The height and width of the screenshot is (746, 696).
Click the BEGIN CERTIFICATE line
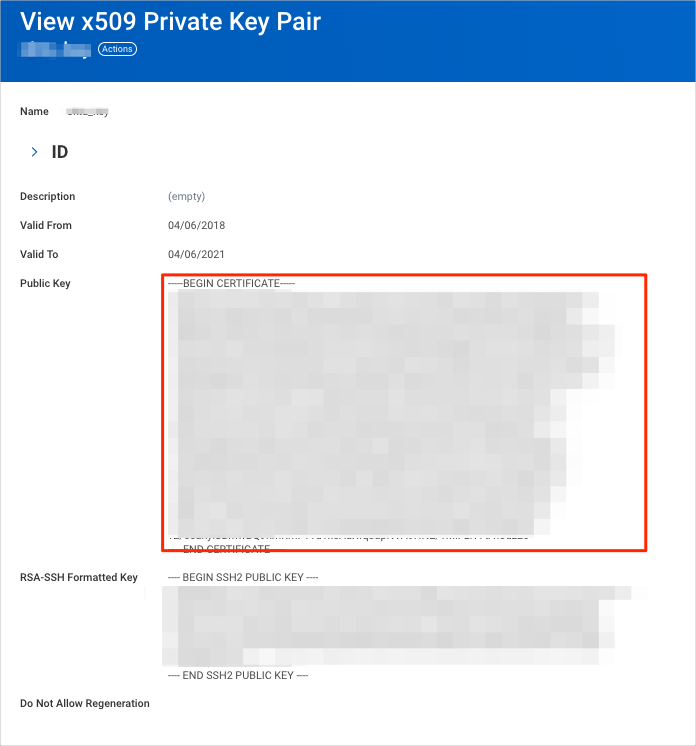click(231, 284)
